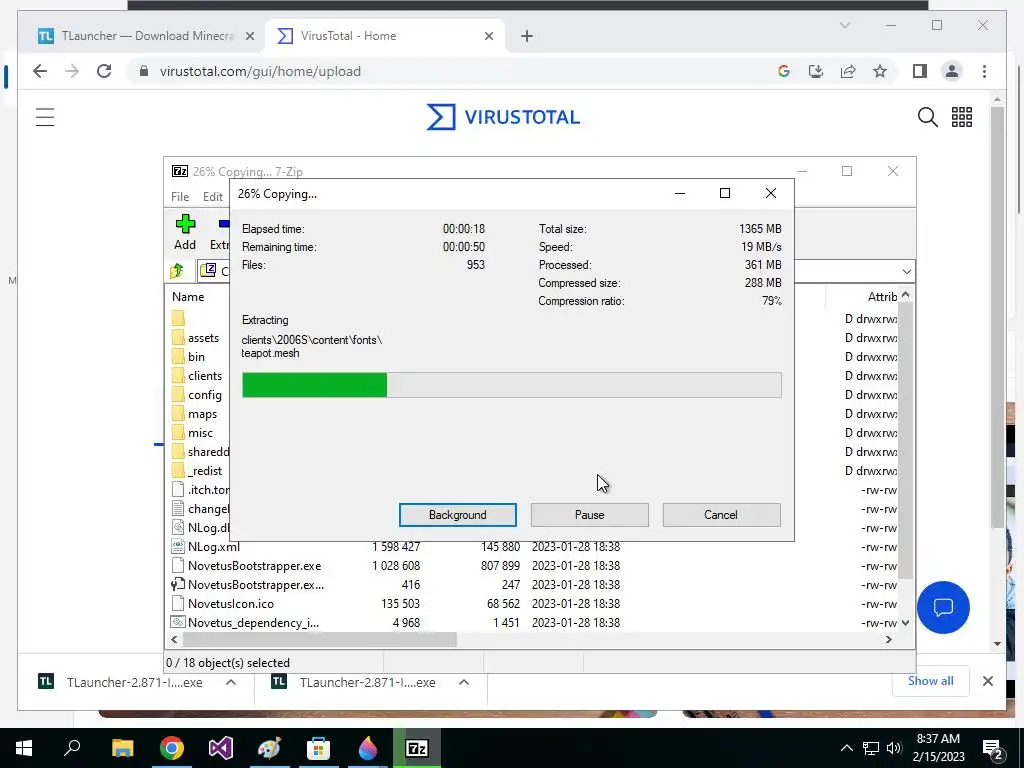This screenshot has height=768, width=1024.
Task: Send the copy operation to Background
Action: tap(457, 515)
